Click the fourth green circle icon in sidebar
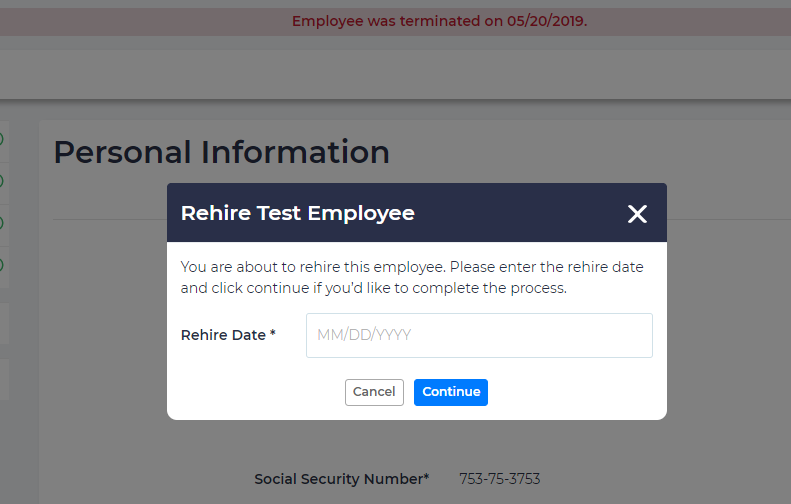The height and width of the screenshot is (504, 791). coord(1,265)
